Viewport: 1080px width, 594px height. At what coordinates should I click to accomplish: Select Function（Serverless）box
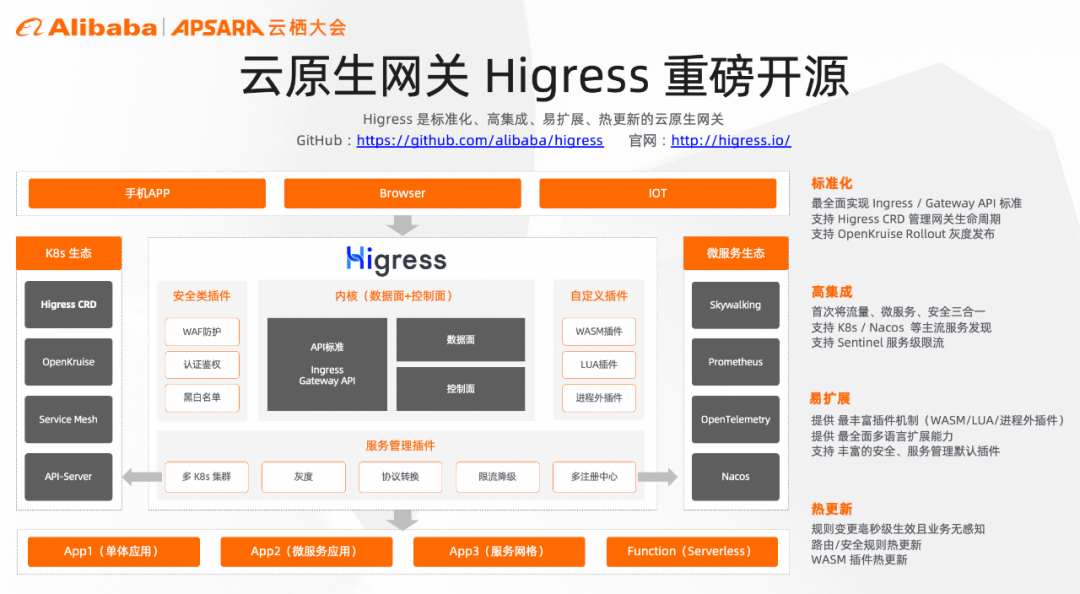click(x=692, y=551)
